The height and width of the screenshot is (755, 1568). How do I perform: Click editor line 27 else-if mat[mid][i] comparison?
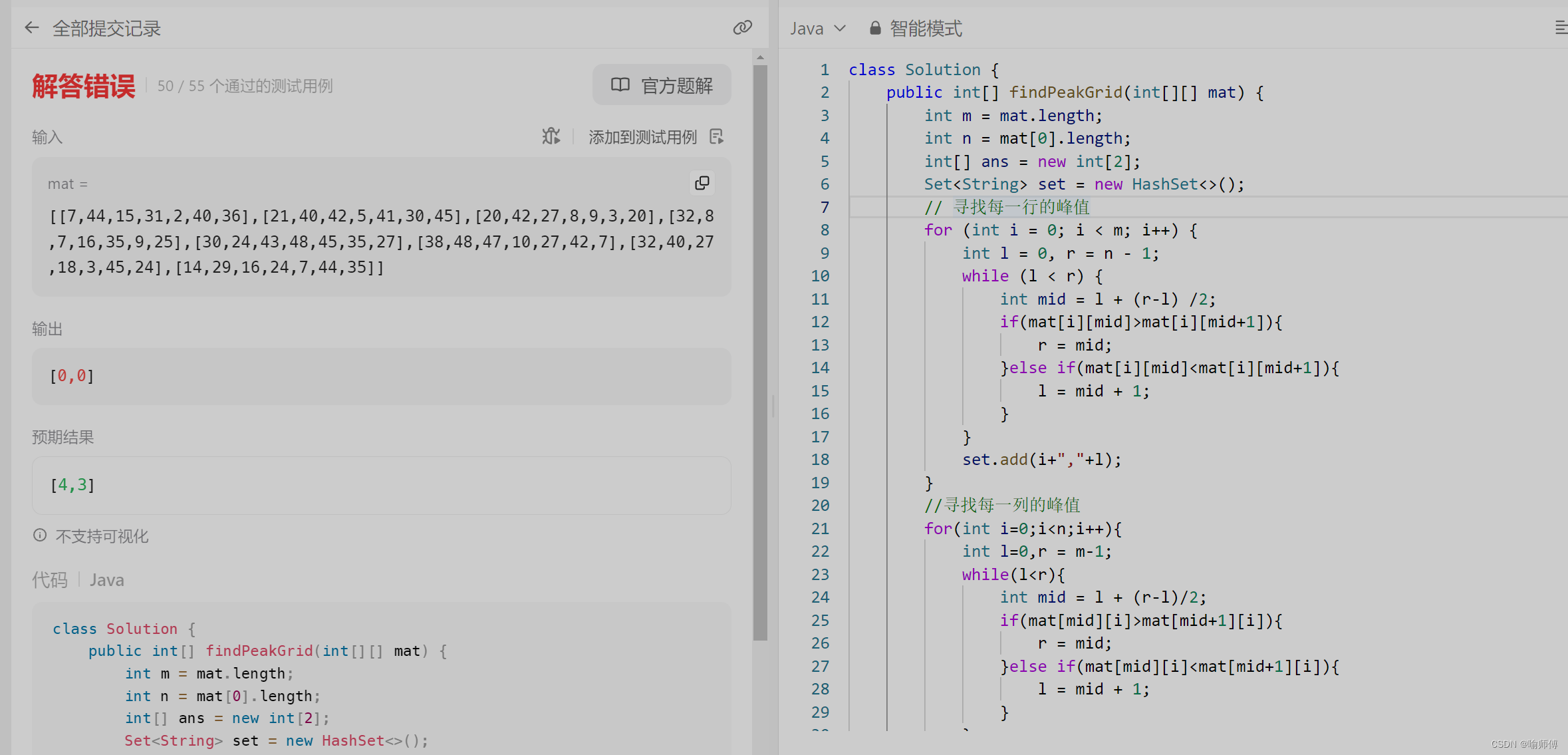(1170, 667)
